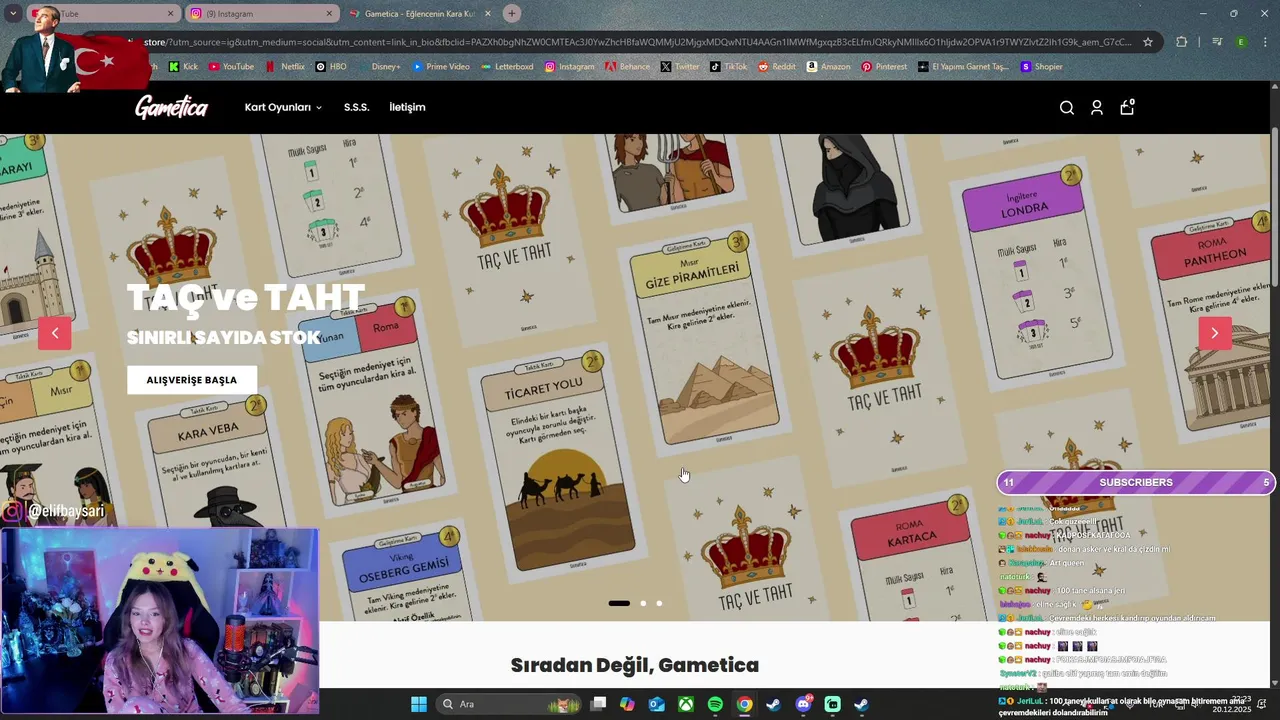Select the first carousel slide indicator
This screenshot has width=1280, height=720.
619,603
